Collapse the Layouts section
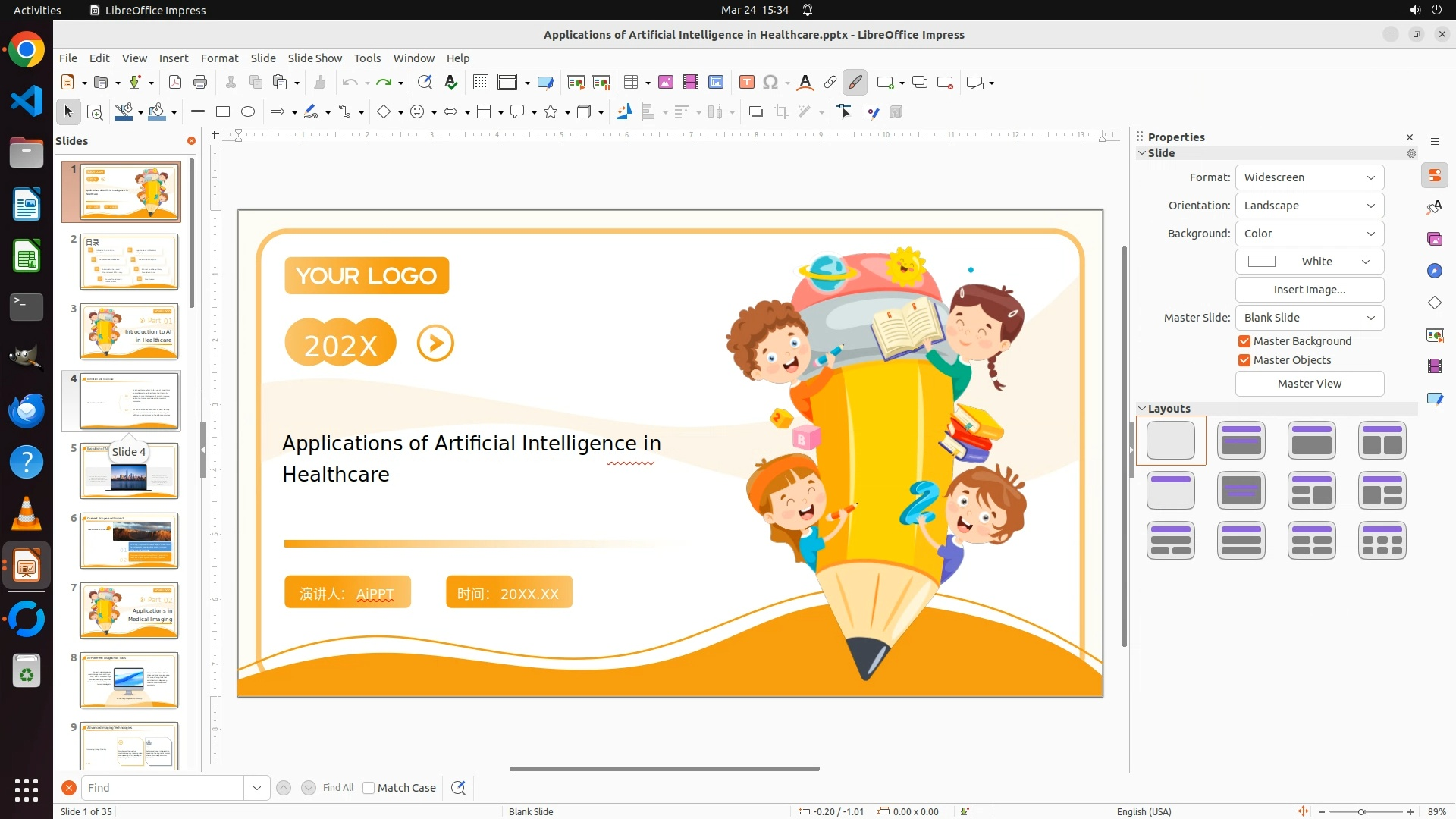This screenshot has width=1456, height=819. point(1142,409)
